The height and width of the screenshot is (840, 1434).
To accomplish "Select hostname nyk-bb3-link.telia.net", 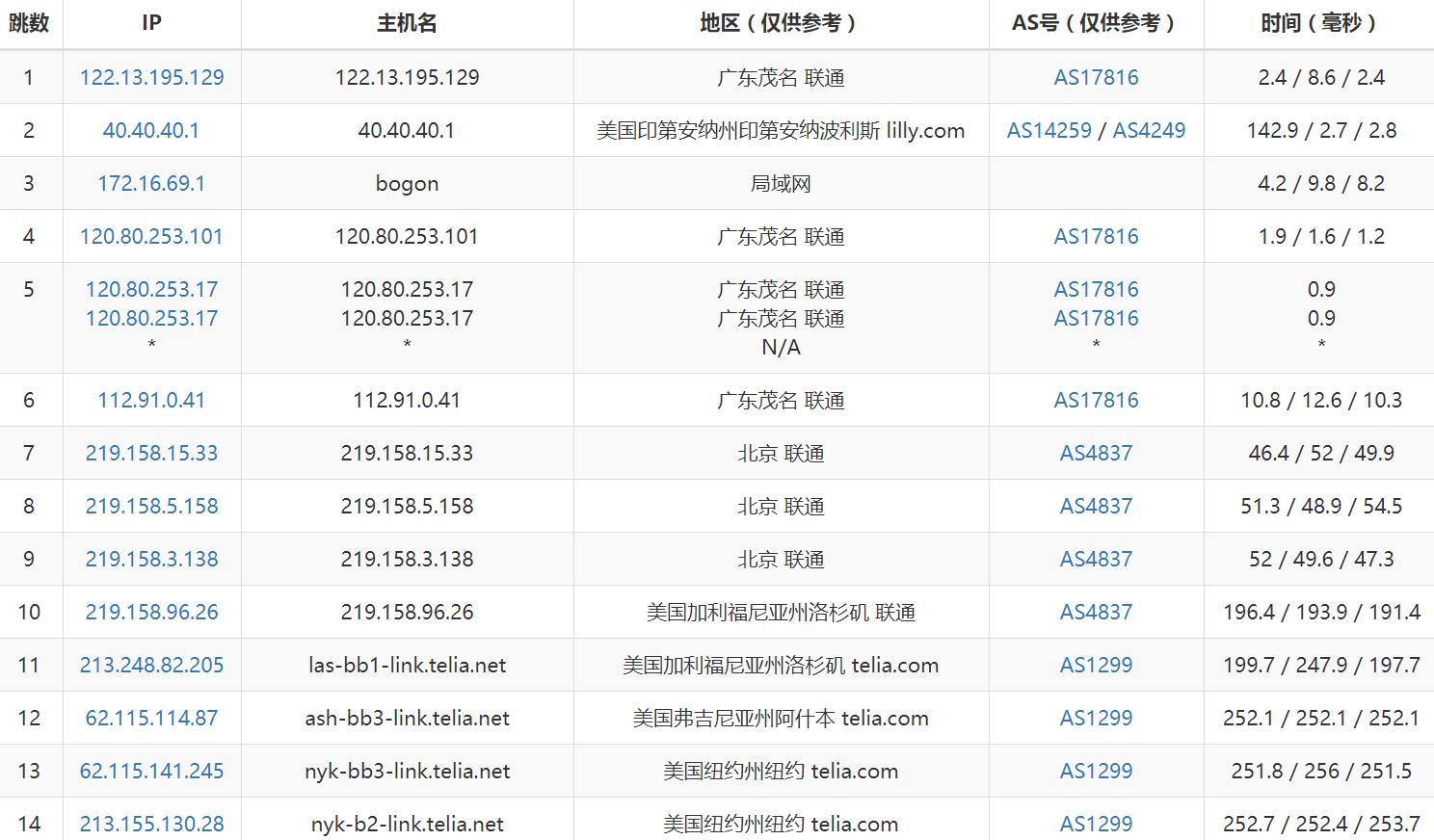I will (x=407, y=771).
